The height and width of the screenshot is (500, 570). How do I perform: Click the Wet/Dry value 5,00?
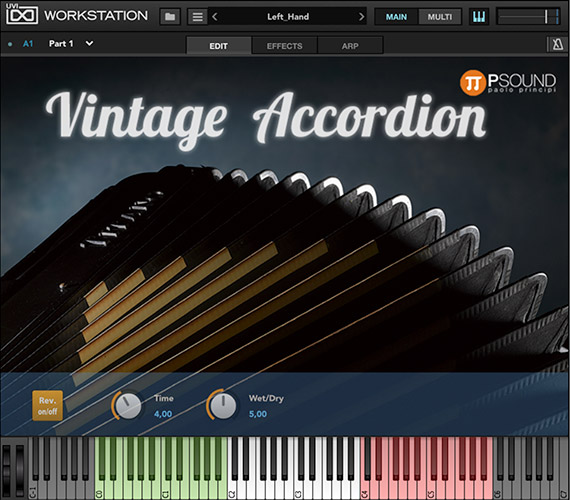258,414
